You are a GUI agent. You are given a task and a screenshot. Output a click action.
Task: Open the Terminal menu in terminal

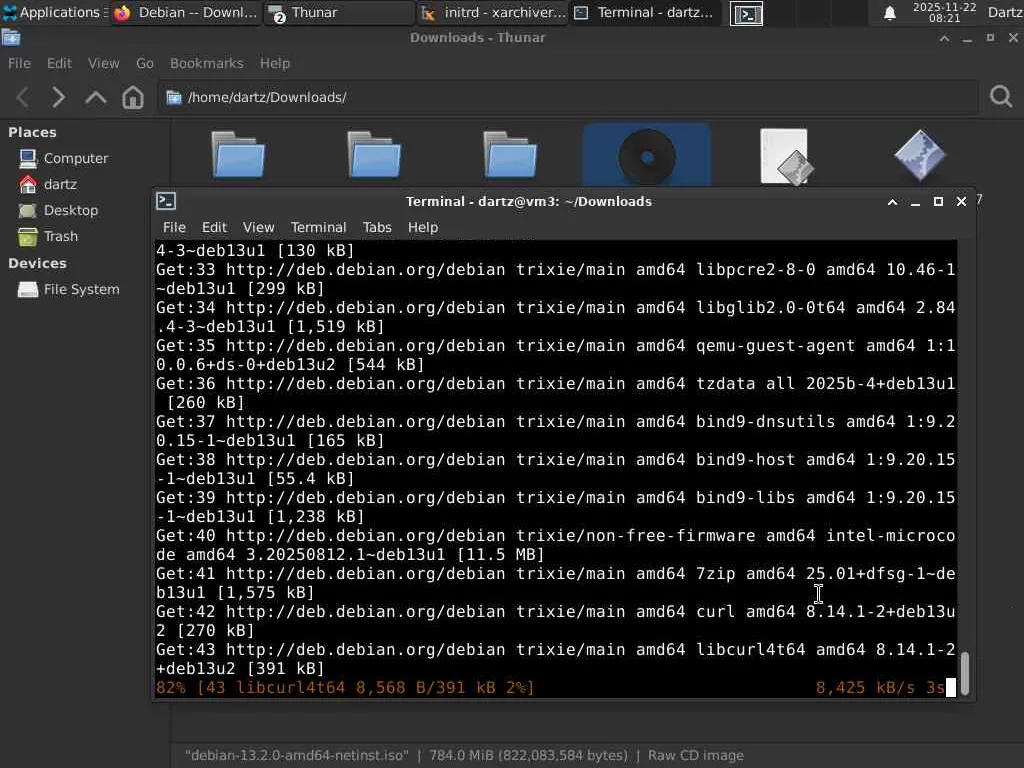pyautogui.click(x=318, y=227)
